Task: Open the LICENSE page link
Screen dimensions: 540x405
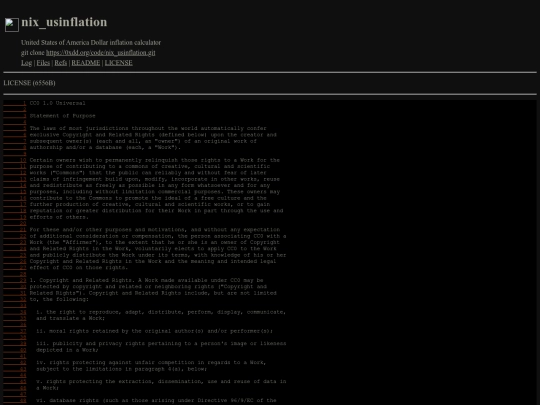Action: pyautogui.click(x=118, y=63)
